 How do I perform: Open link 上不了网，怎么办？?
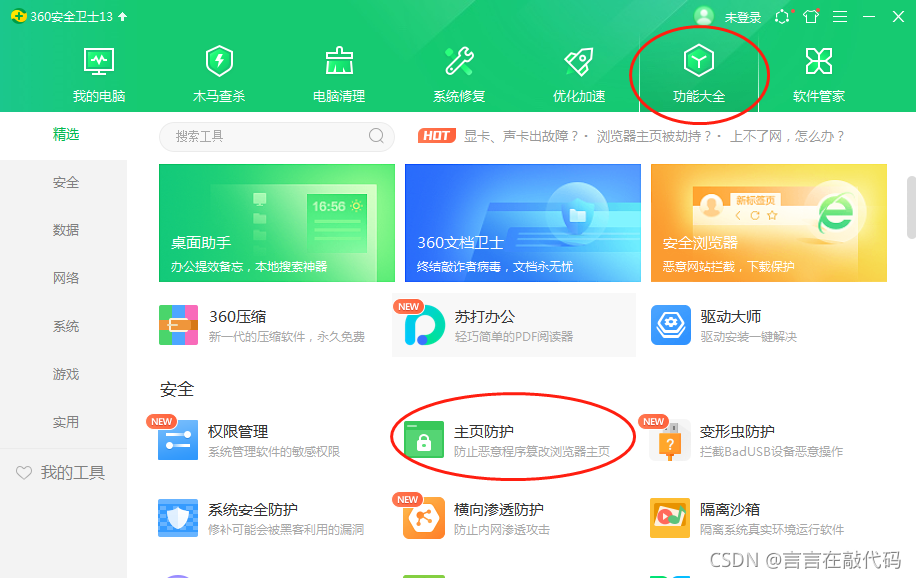787,136
